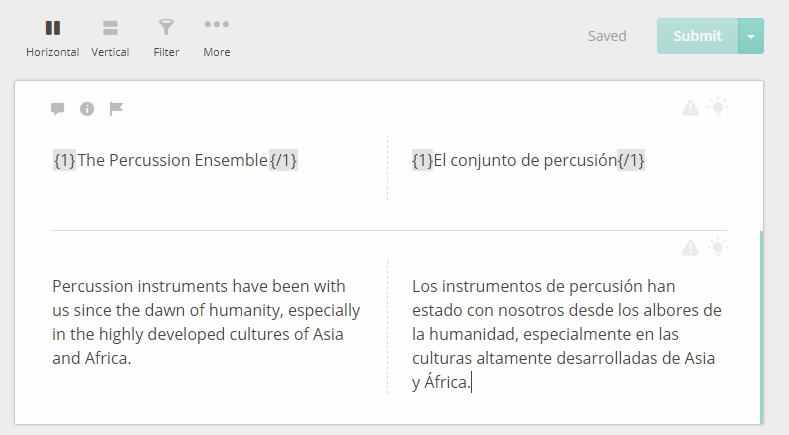Screen dimensions: 789x435
Task: Click the comment bubble icon
Action: 57,109
